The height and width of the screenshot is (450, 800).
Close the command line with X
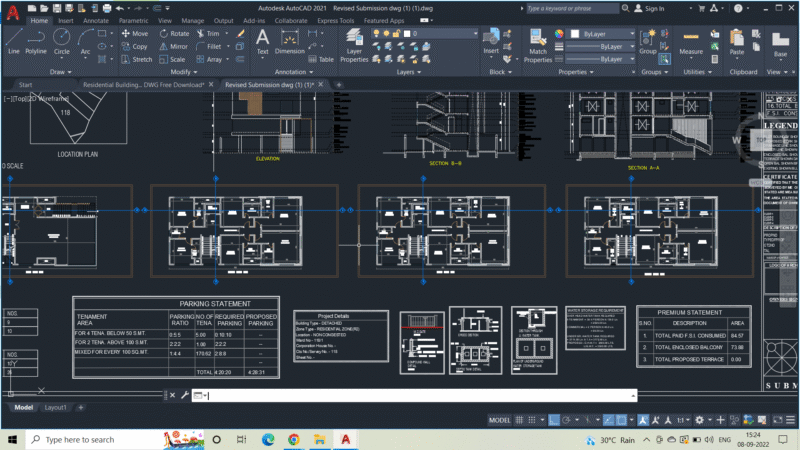pos(172,395)
